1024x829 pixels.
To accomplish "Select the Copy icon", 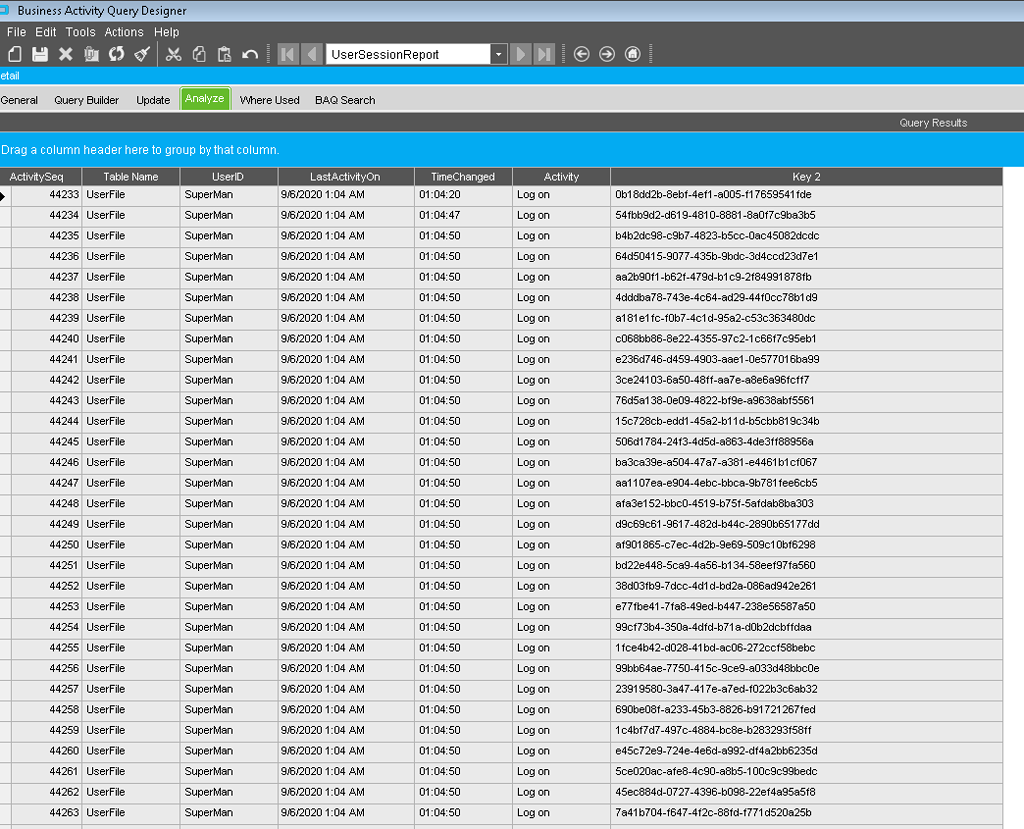I will 199,54.
